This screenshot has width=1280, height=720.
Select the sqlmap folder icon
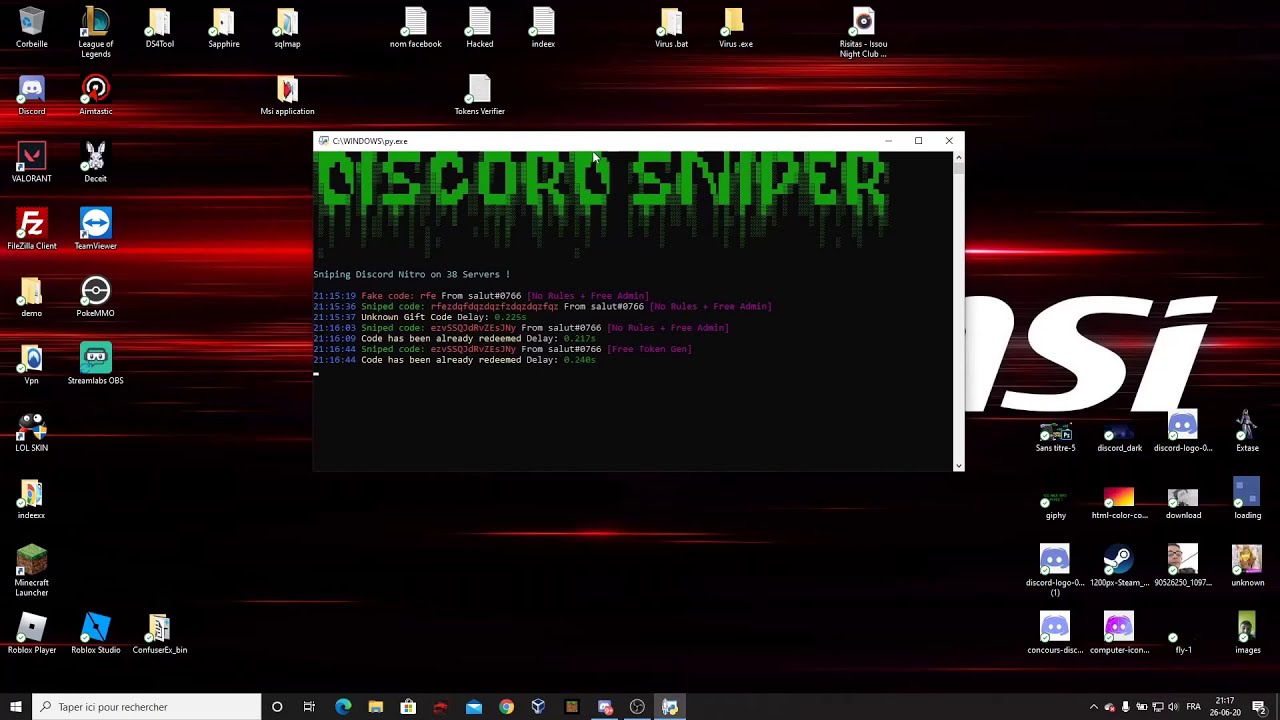click(x=287, y=27)
